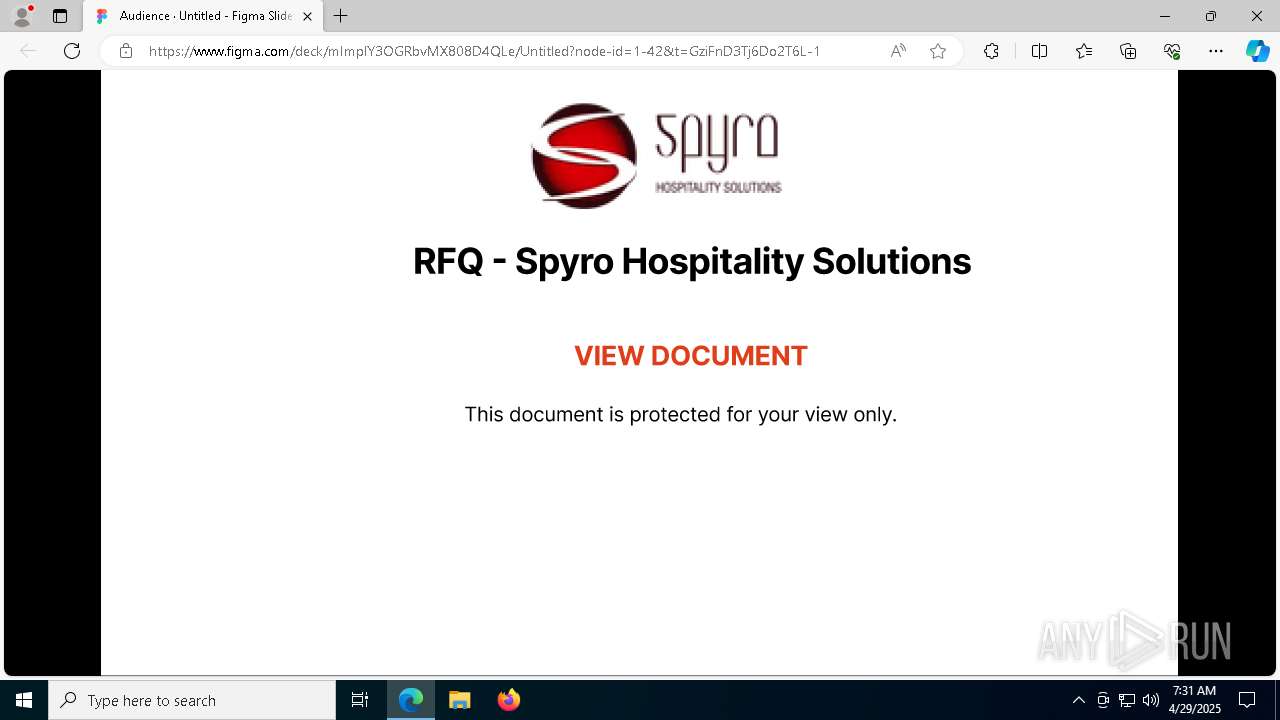The width and height of the screenshot is (1280, 720).
Task: Activate Read aloud icon
Action: 898,51
